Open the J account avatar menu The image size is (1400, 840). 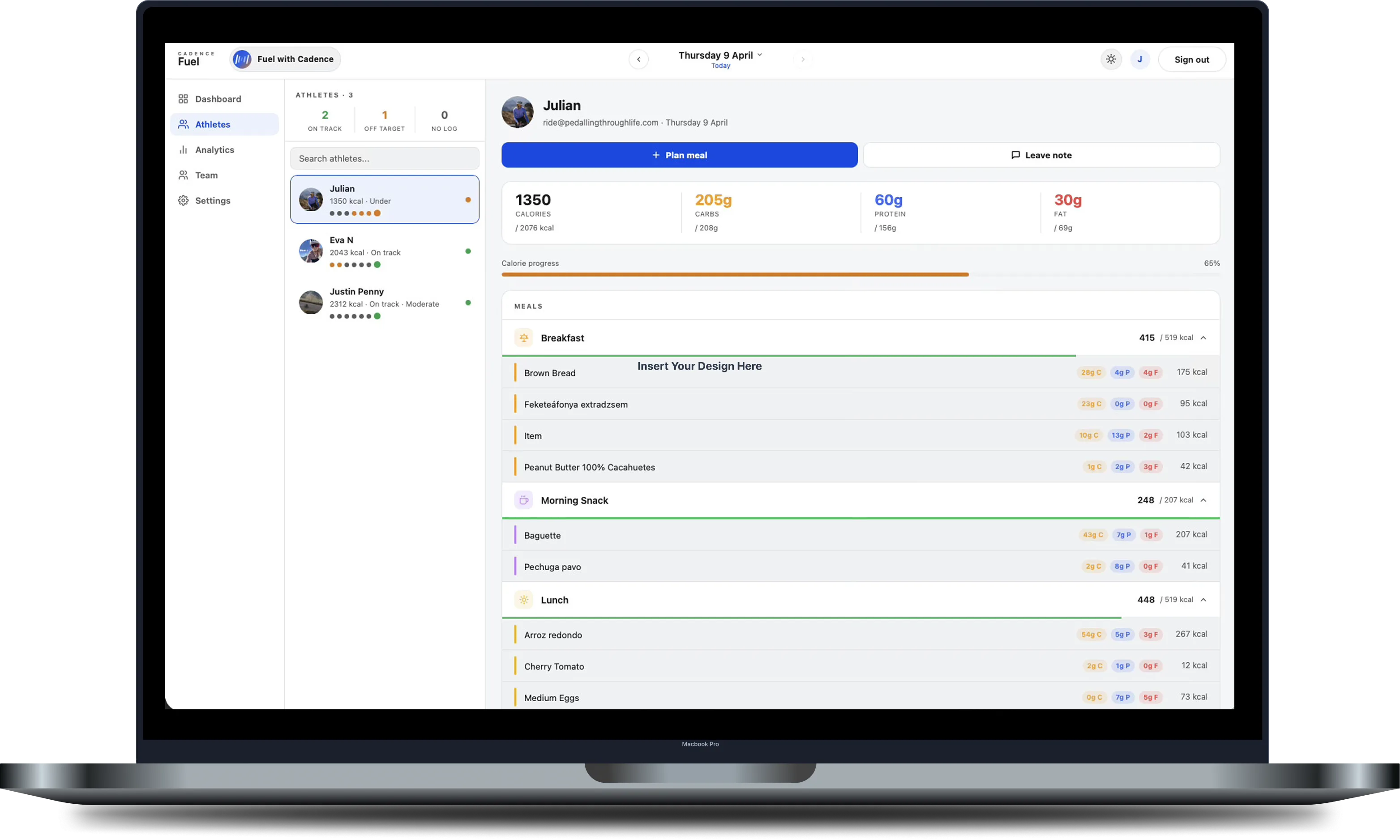[1139, 59]
